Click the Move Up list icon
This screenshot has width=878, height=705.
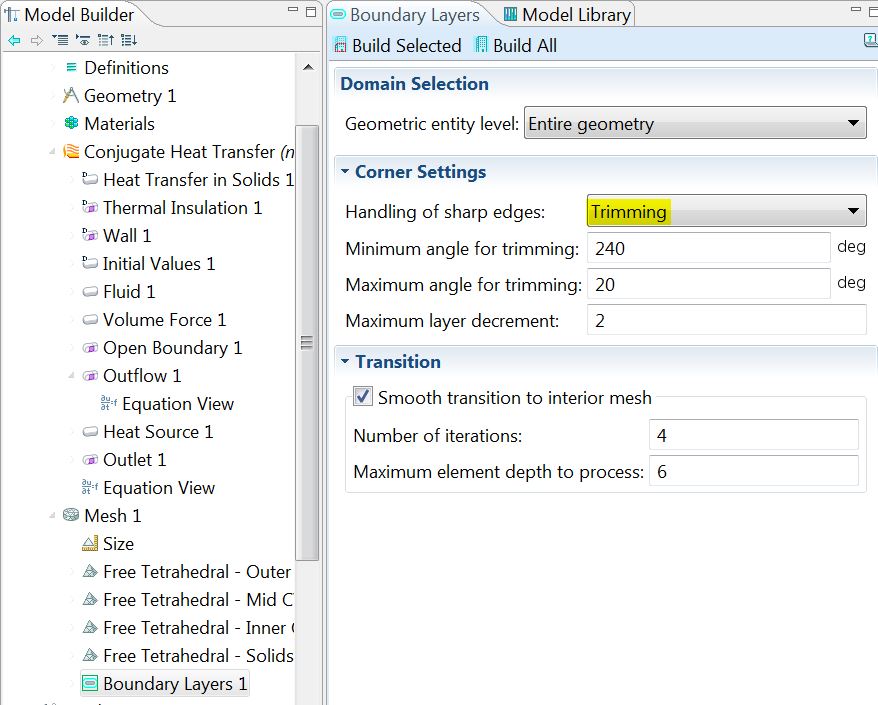[106, 41]
